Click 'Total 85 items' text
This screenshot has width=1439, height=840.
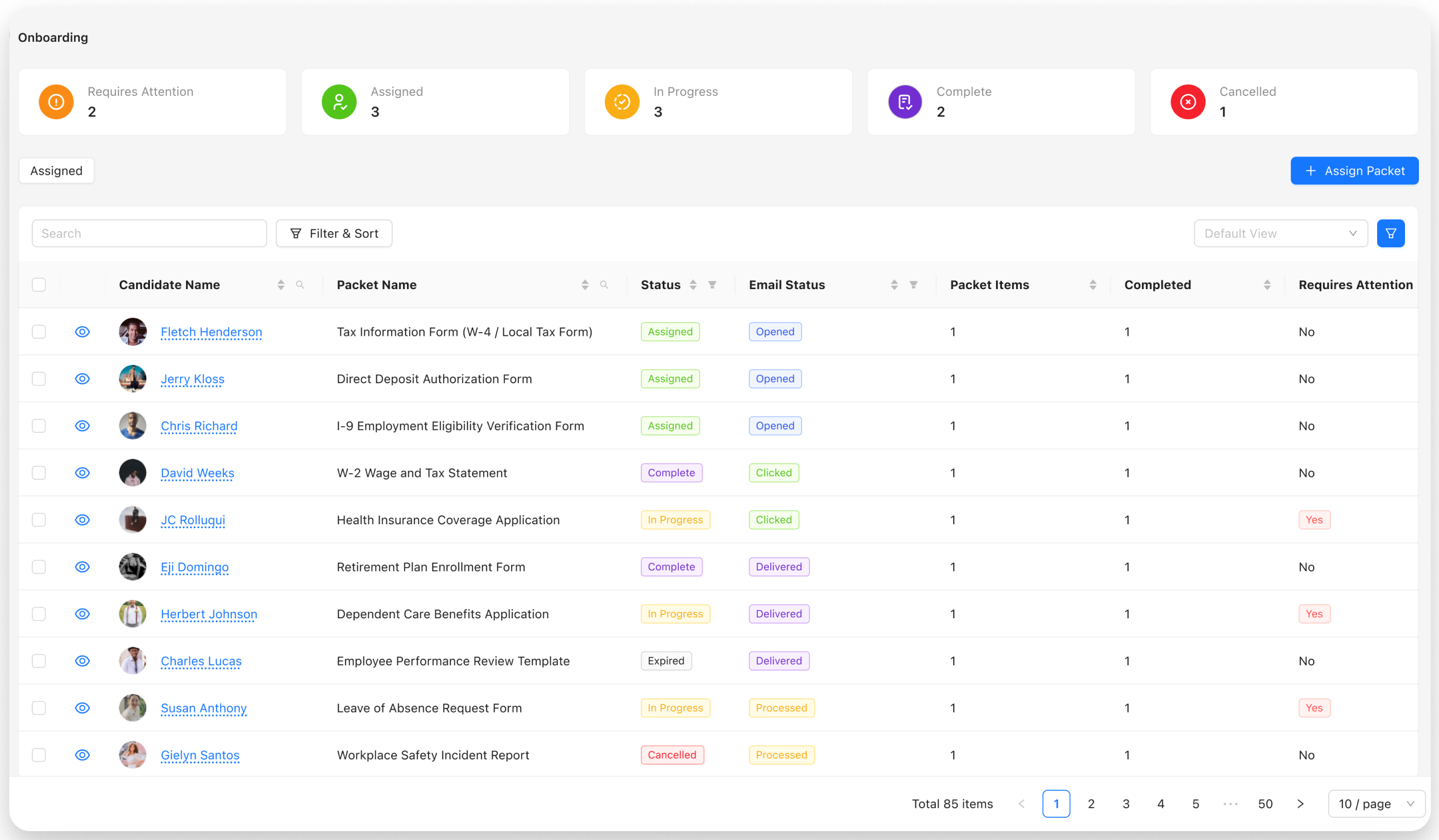click(x=952, y=804)
